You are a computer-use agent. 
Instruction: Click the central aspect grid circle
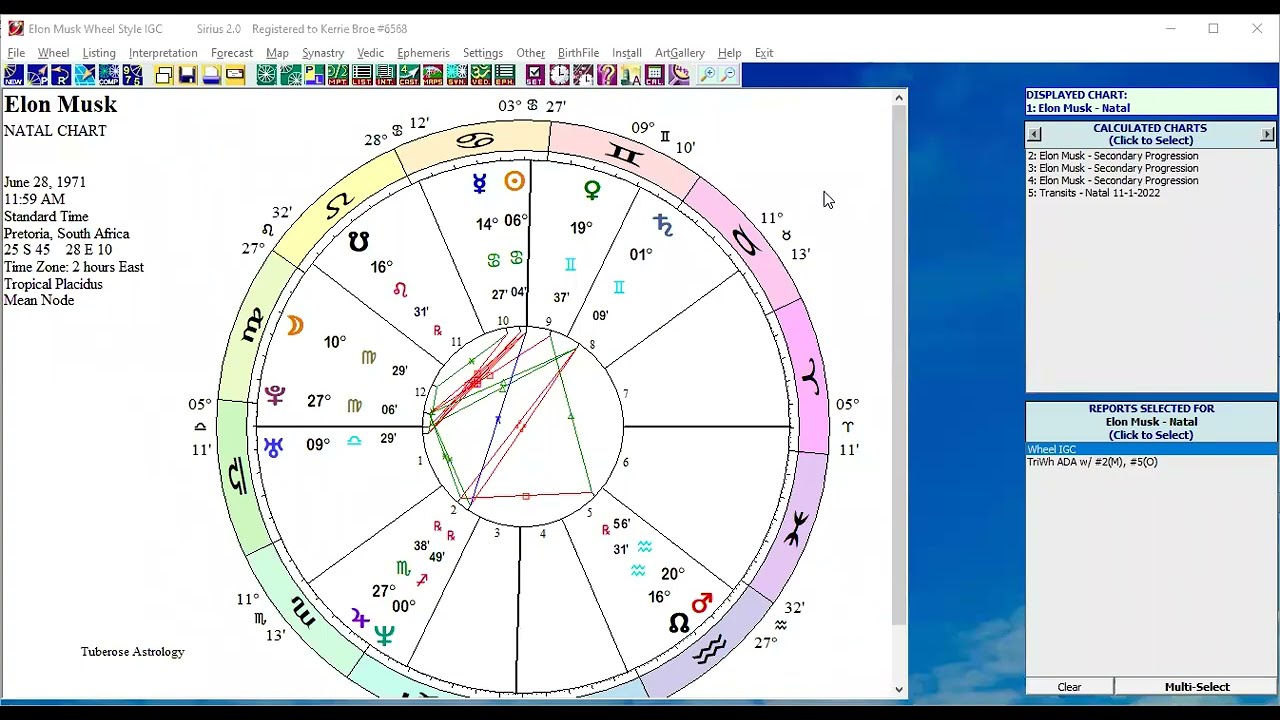pyautogui.click(x=524, y=426)
